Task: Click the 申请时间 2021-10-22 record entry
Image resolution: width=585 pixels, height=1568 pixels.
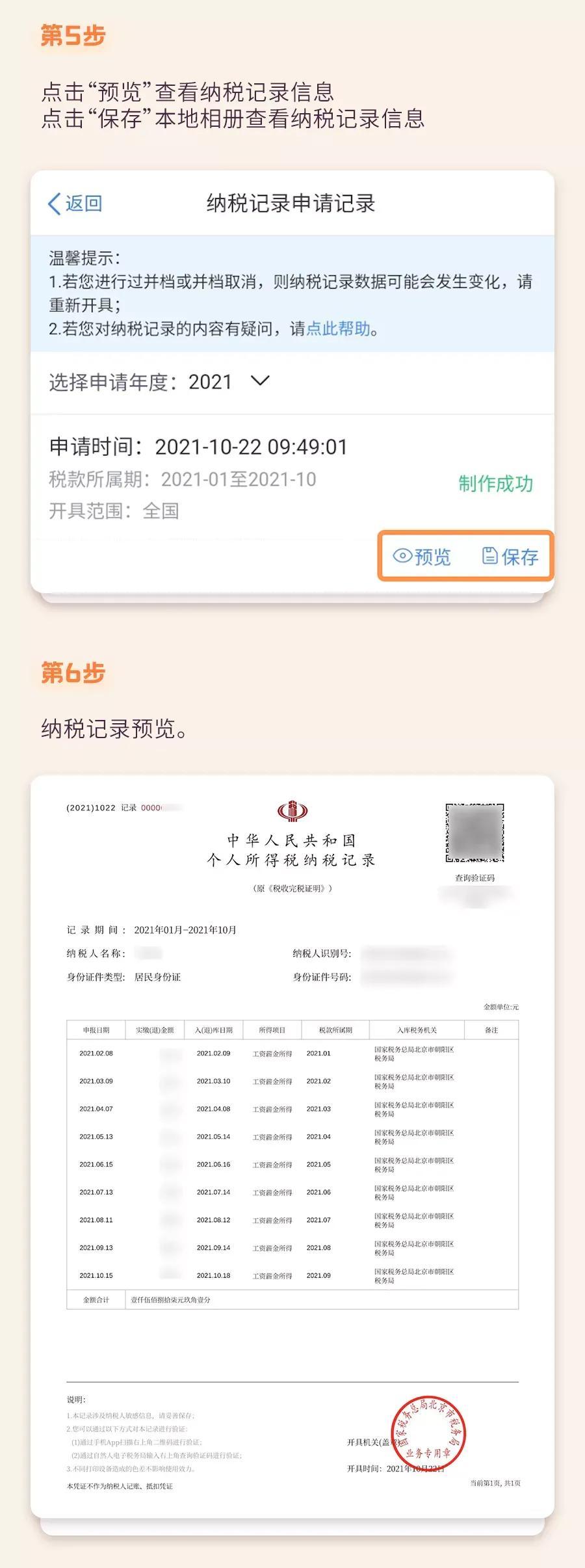Action: (292, 479)
